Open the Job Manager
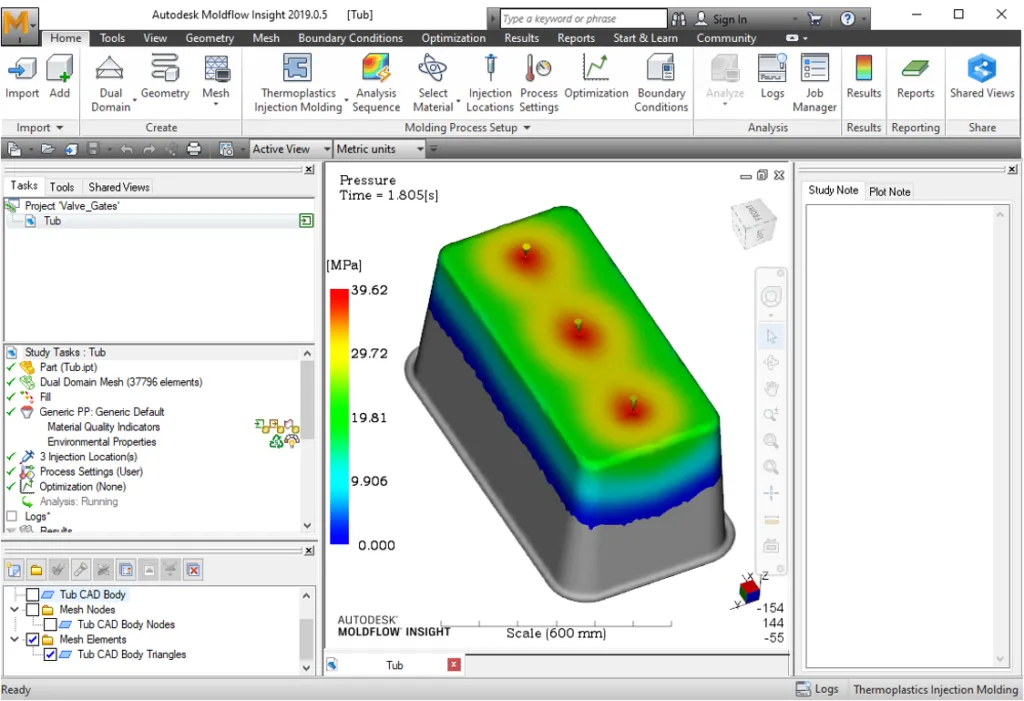This screenshot has height=701, width=1024. [814, 83]
